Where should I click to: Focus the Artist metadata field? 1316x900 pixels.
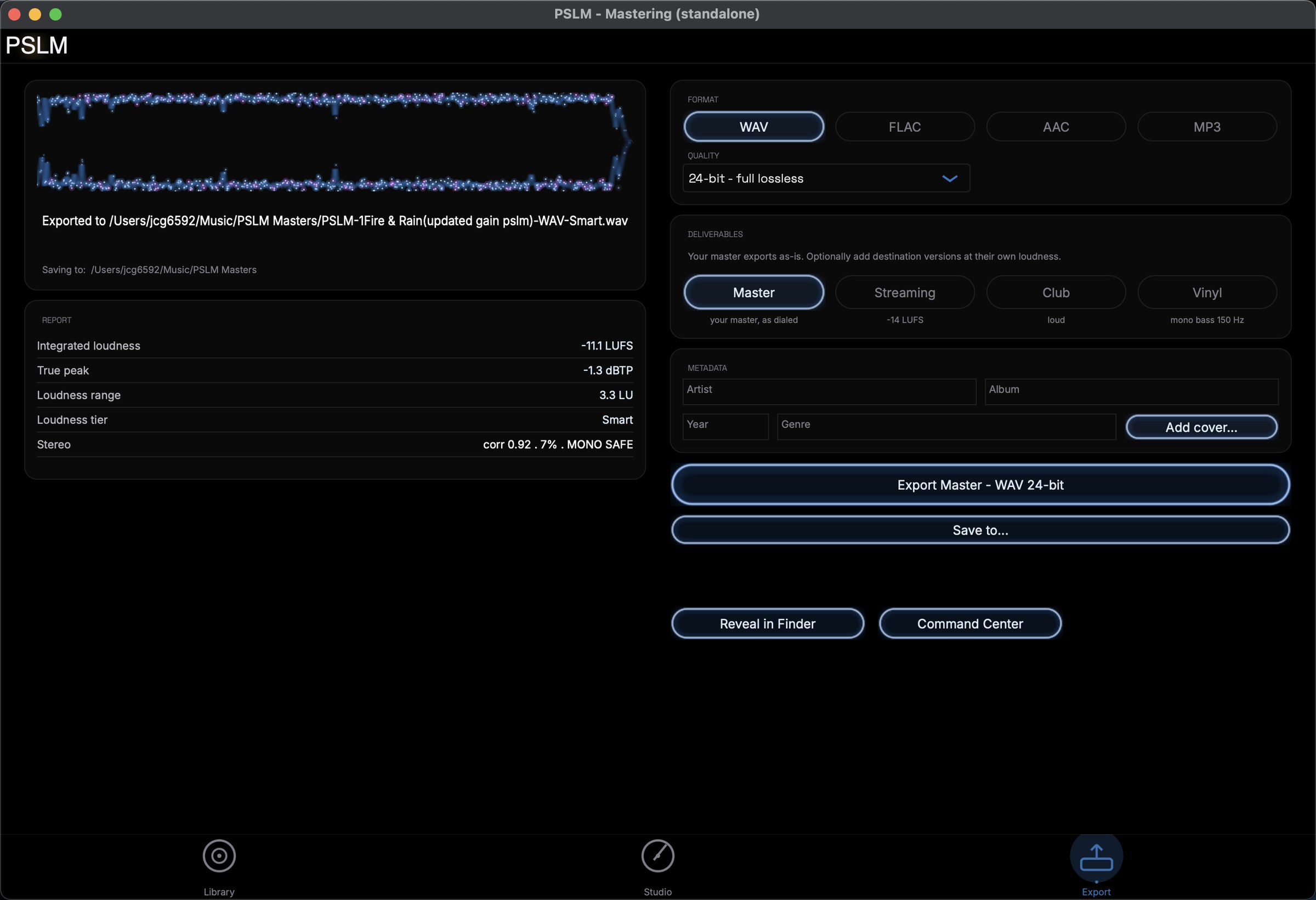click(x=829, y=392)
